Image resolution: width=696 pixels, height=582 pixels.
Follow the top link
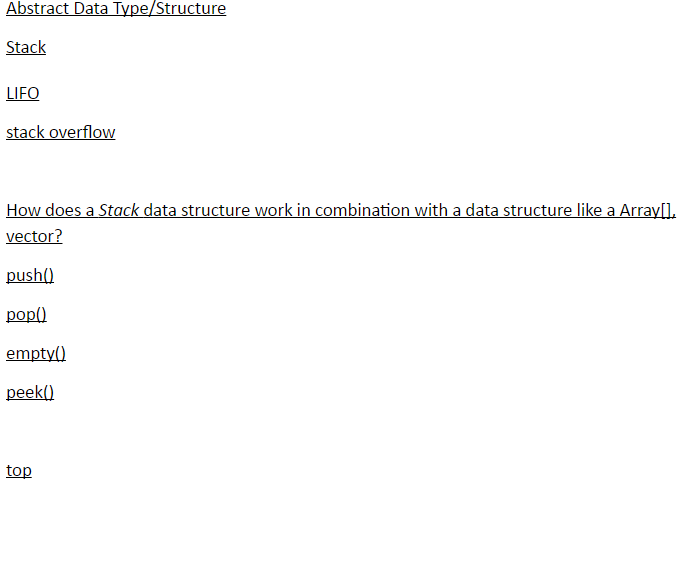pyautogui.click(x=19, y=471)
